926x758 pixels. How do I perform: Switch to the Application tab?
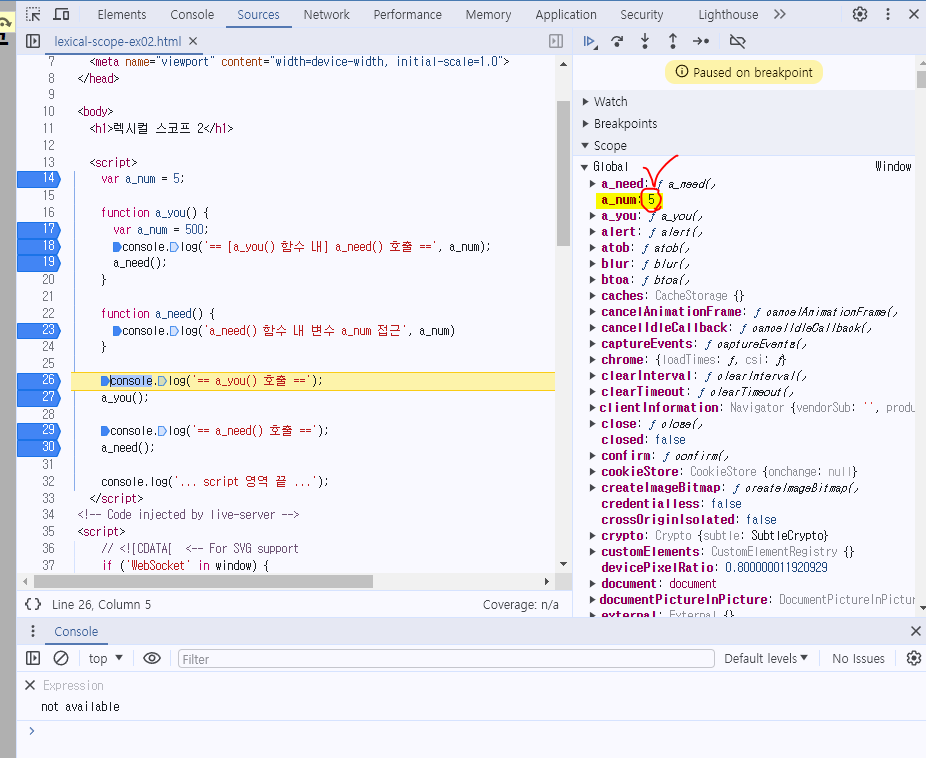[x=566, y=14]
